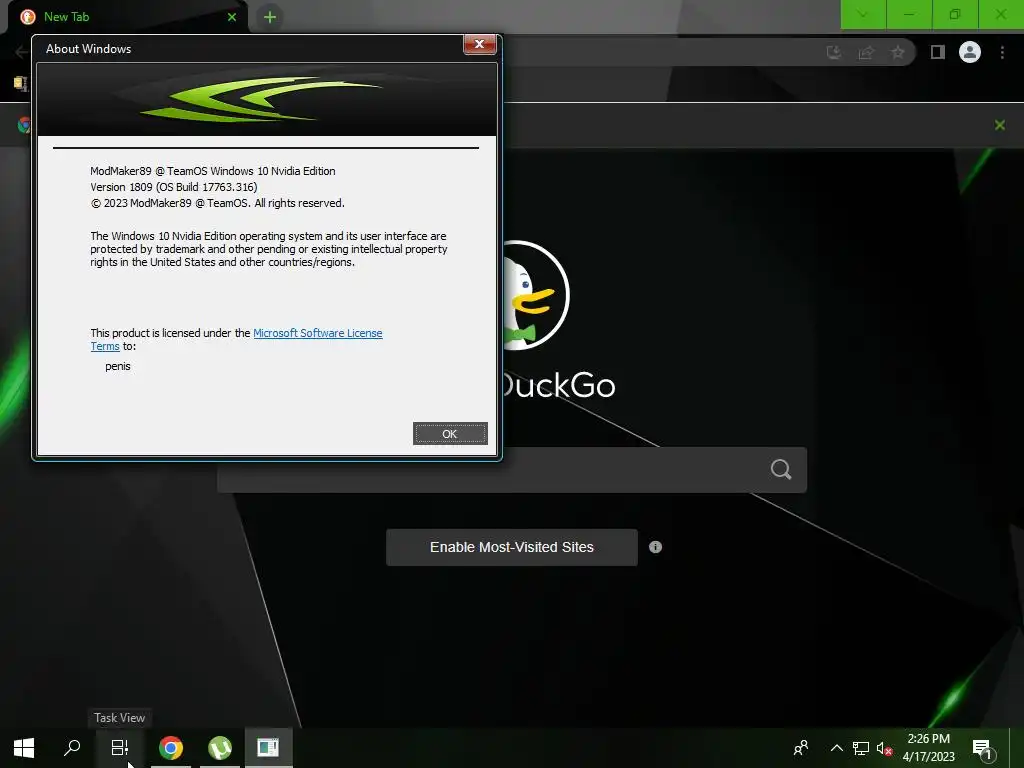Minimize the Chrome window
This screenshot has width=1024, height=768.
909,14
